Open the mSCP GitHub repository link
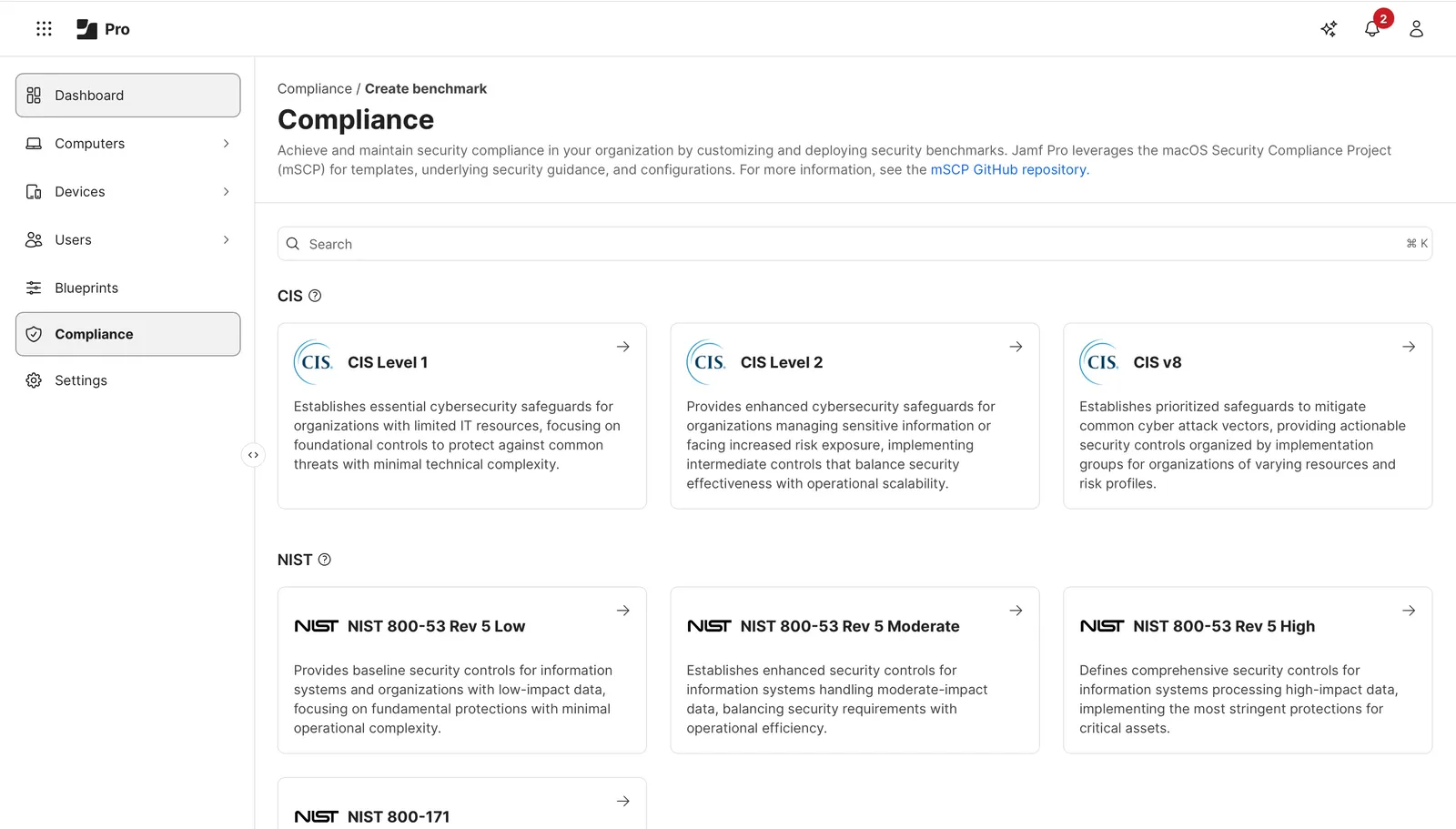 point(1008,169)
